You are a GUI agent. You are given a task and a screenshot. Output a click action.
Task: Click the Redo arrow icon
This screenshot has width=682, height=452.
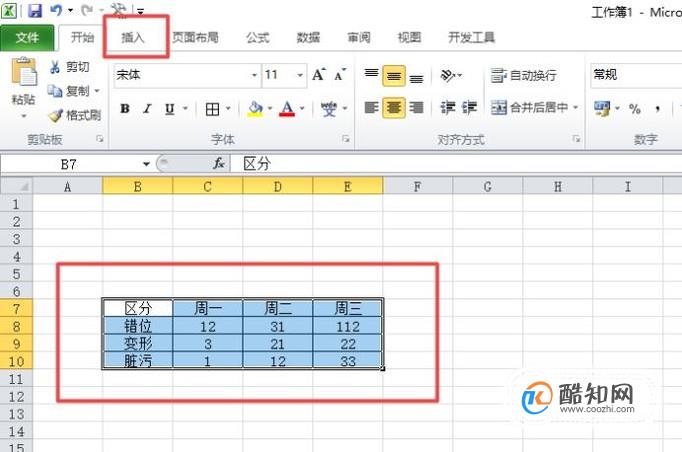tap(87, 10)
